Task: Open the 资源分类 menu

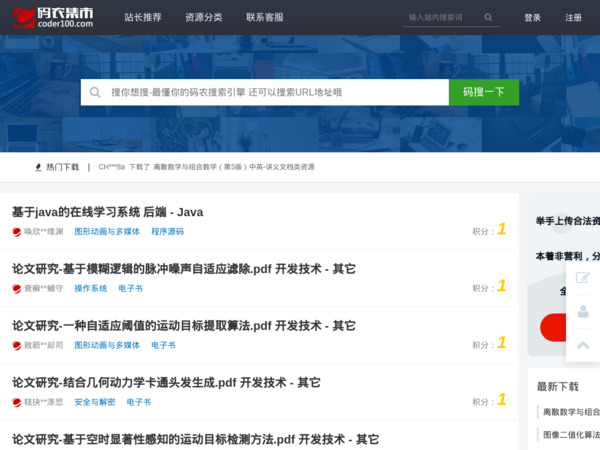Action: [x=204, y=18]
